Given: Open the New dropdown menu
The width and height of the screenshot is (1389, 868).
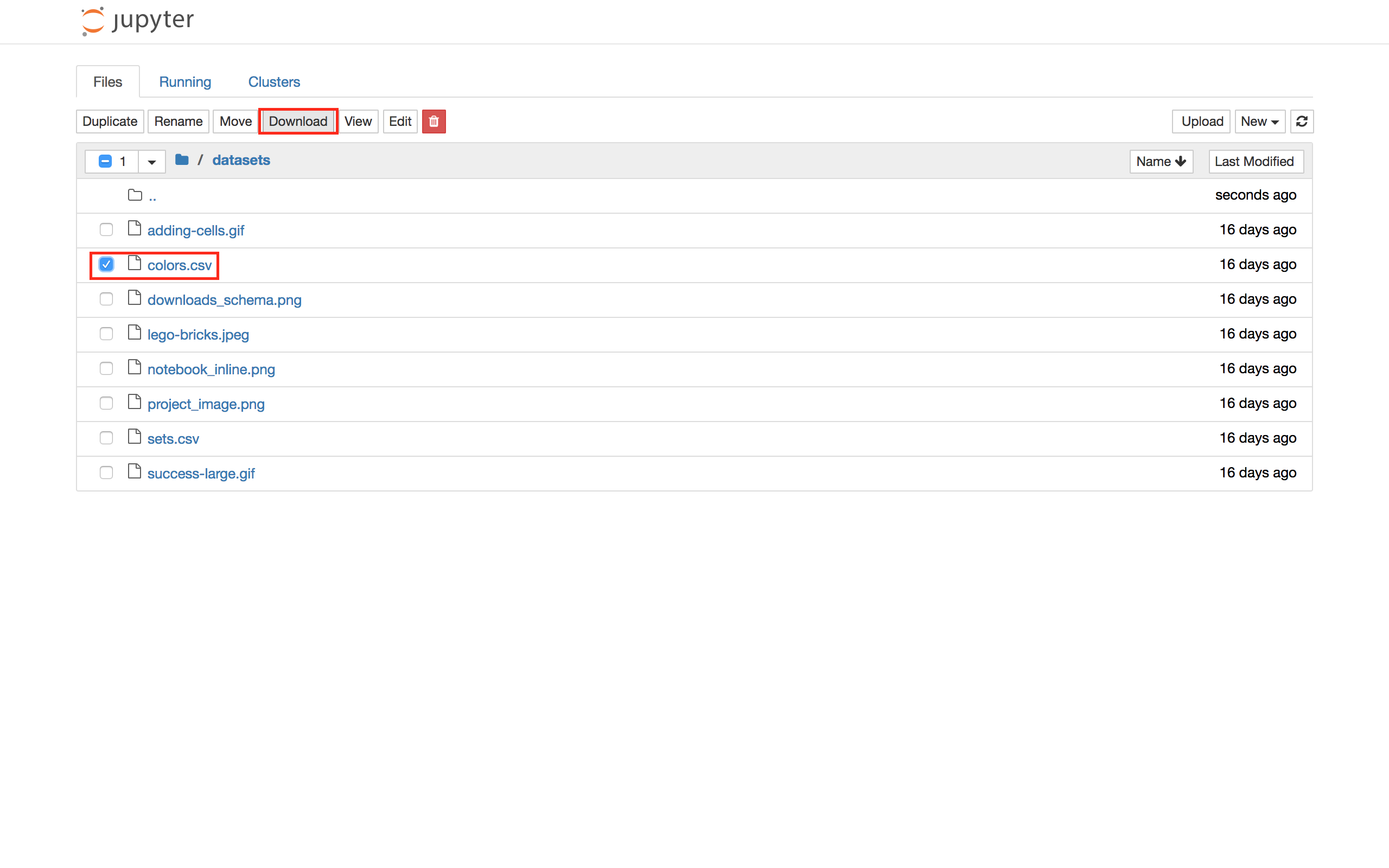Looking at the screenshot, I should tap(1259, 121).
